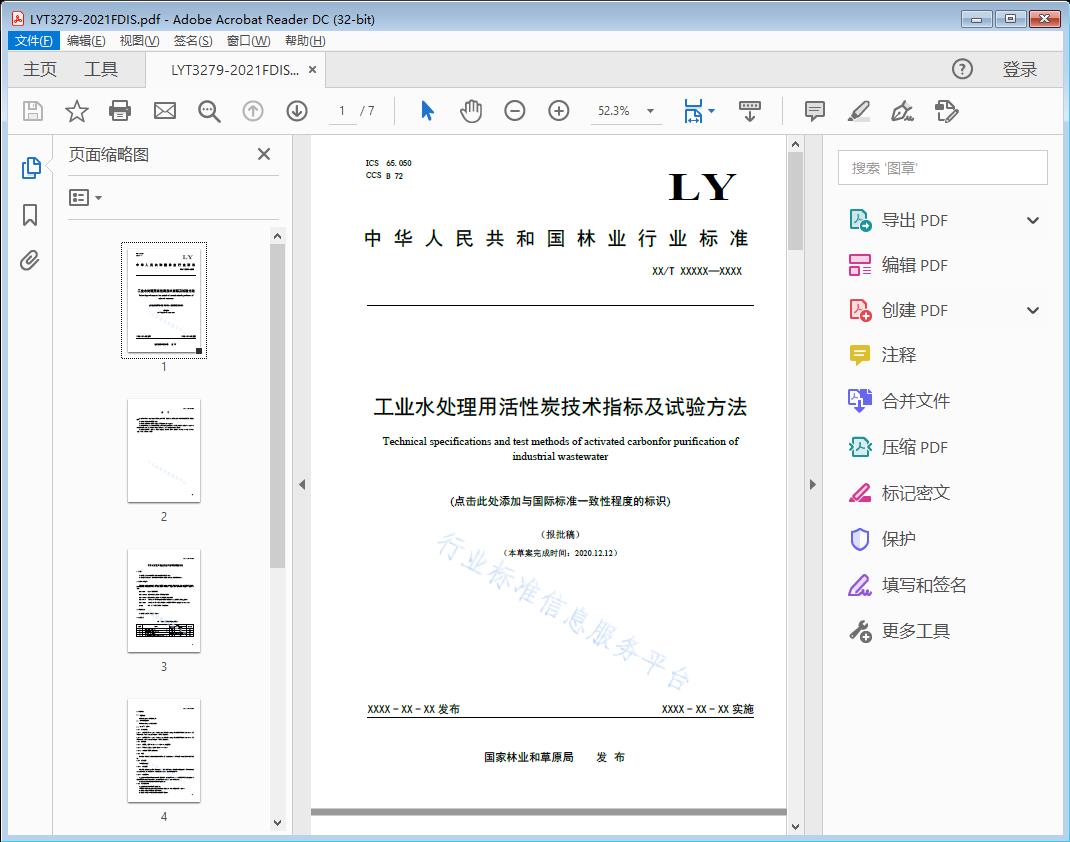Save the document with the save icon
Viewport: 1070px width, 842px height.
pos(31,111)
